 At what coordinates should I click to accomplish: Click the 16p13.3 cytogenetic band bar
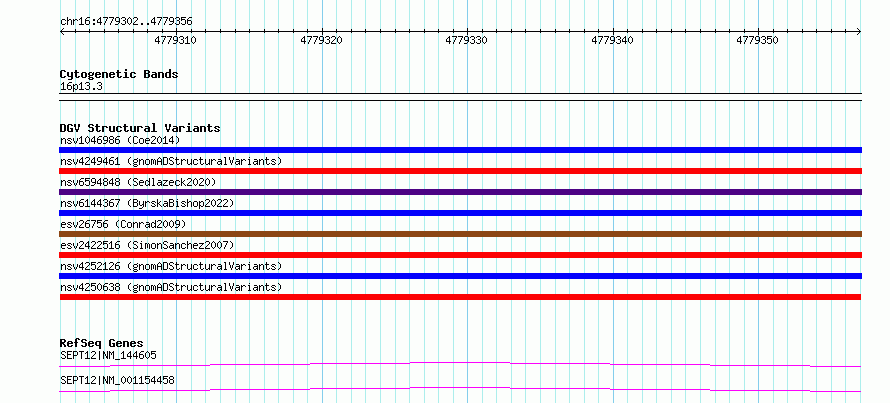pyautogui.click(x=460, y=97)
